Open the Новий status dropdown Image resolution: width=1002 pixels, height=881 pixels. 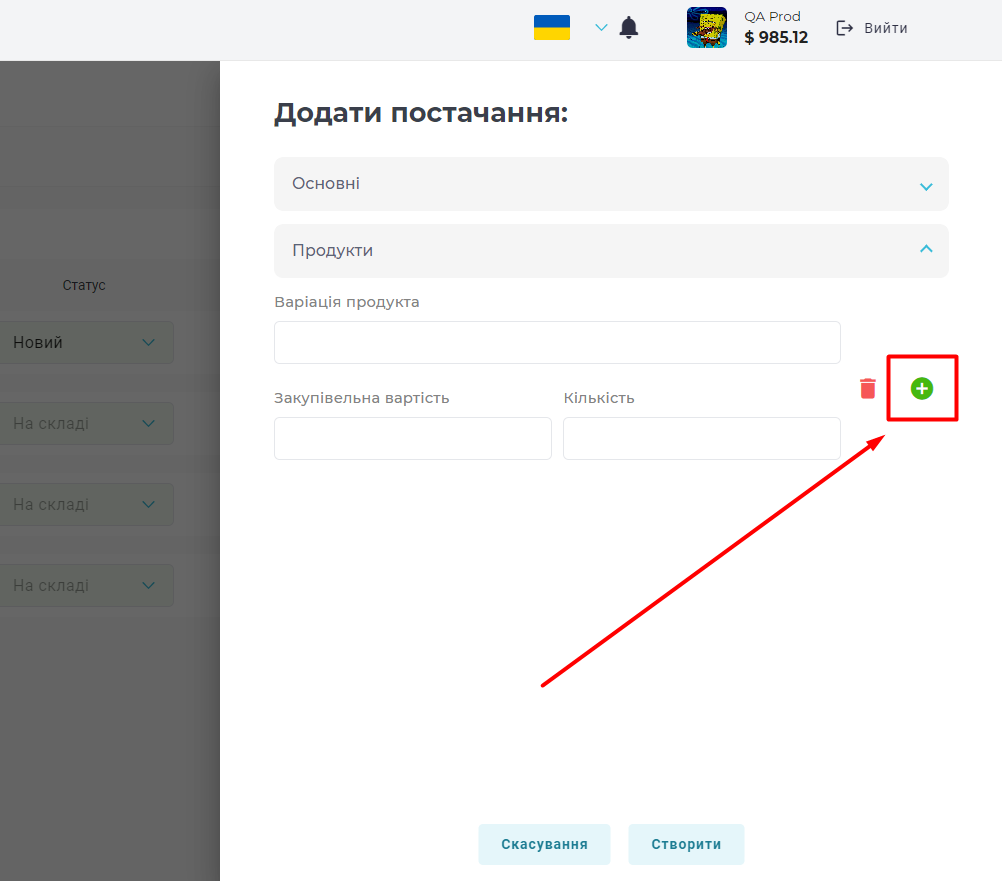(x=86, y=342)
